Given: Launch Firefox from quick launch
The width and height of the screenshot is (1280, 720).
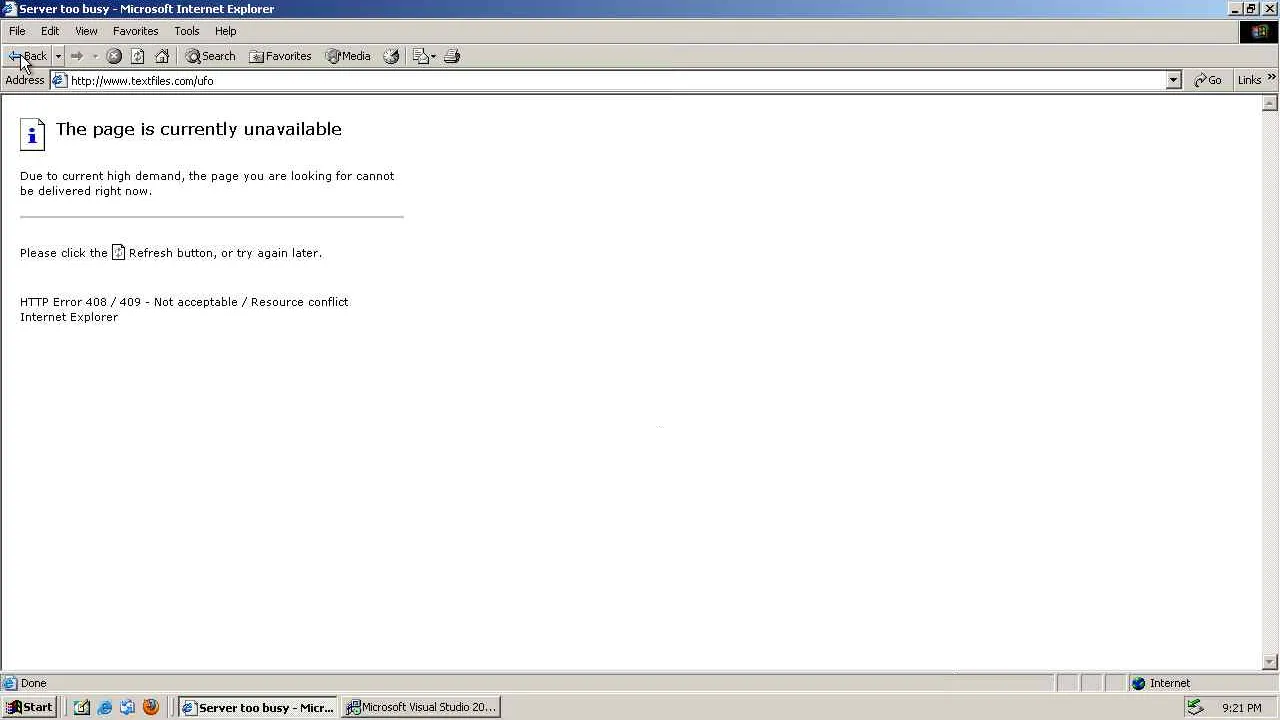Looking at the screenshot, I should 151,707.
